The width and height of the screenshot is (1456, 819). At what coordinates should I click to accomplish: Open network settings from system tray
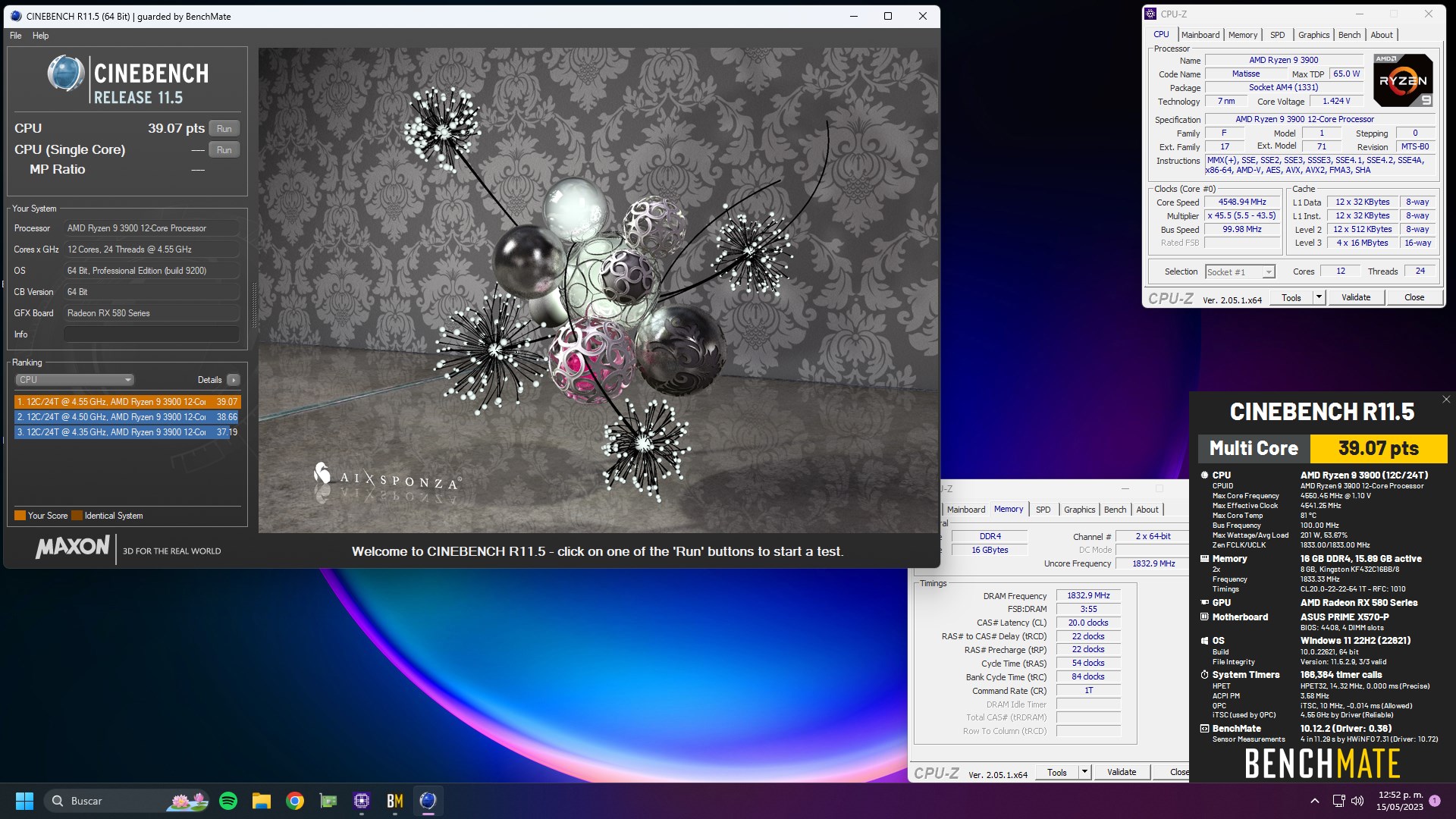(1338, 801)
